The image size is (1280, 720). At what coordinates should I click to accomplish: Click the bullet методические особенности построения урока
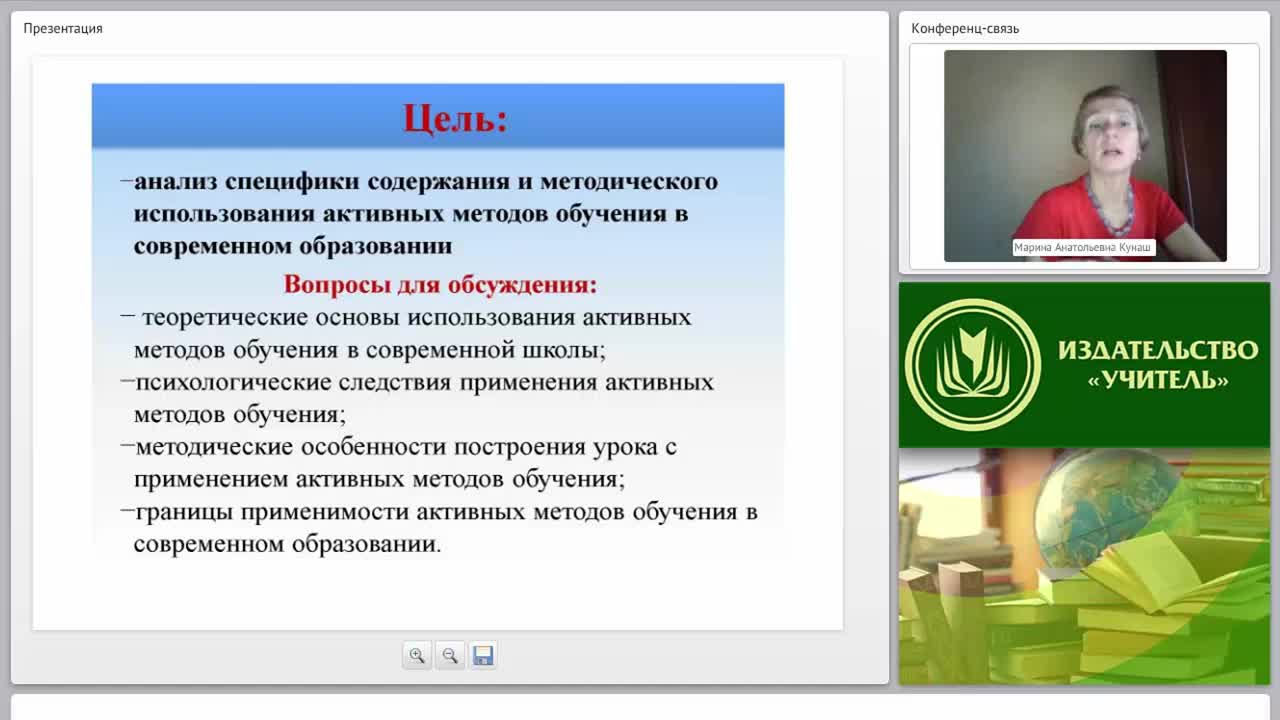tap(399, 462)
